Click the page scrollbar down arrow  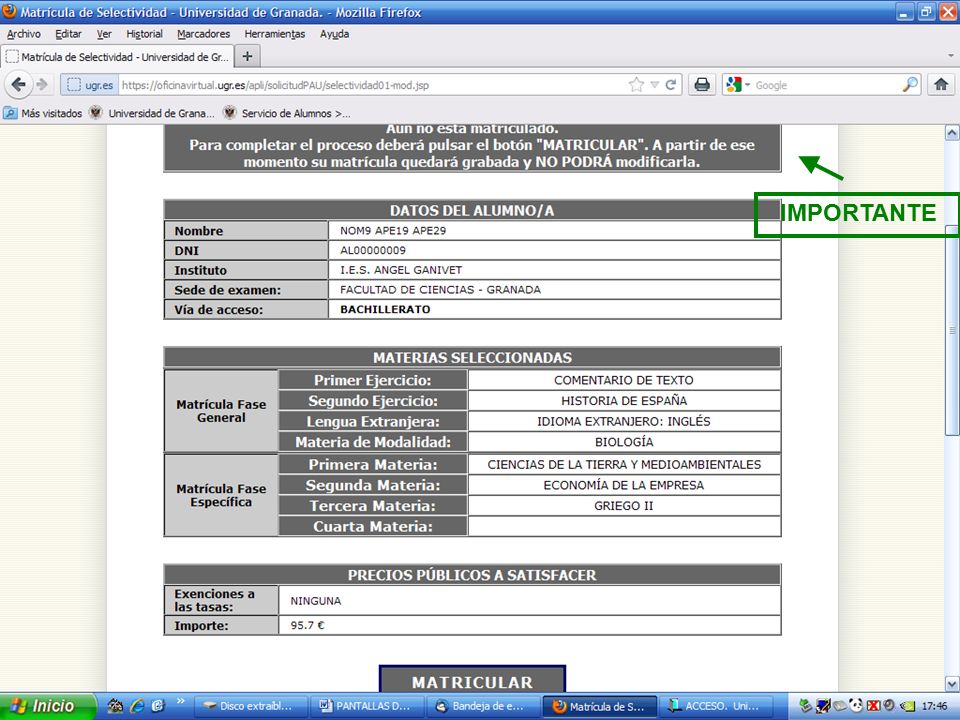click(x=952, y=683)
